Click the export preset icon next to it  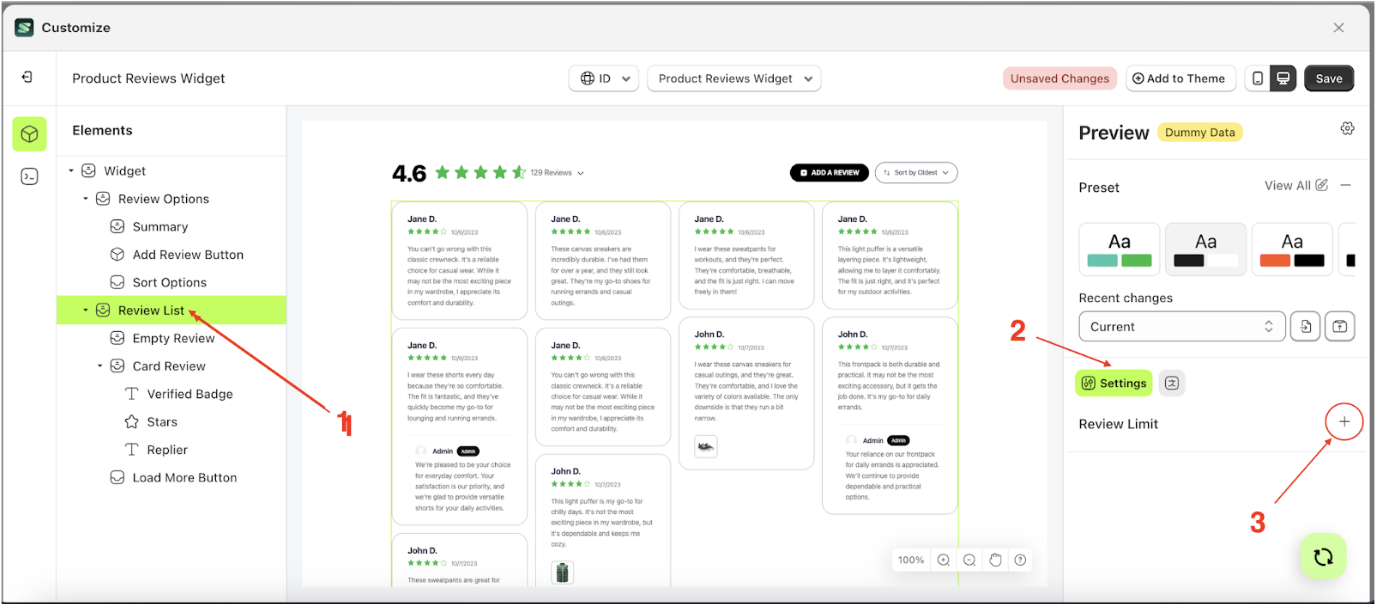[x=1340, y=326]
